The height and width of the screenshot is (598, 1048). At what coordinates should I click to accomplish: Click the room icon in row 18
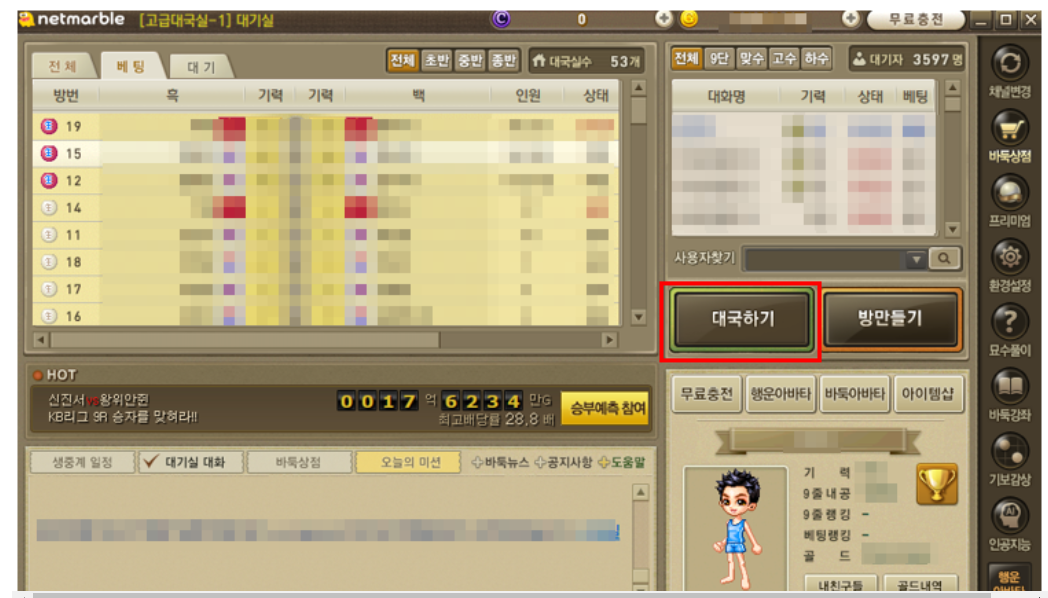[49, 262]
